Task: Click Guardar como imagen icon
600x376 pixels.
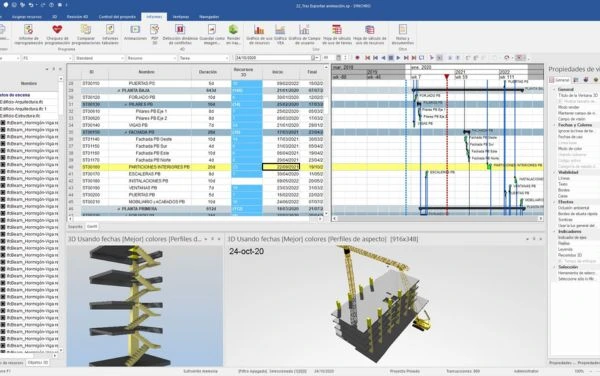Action: click(x=212, y=29)
